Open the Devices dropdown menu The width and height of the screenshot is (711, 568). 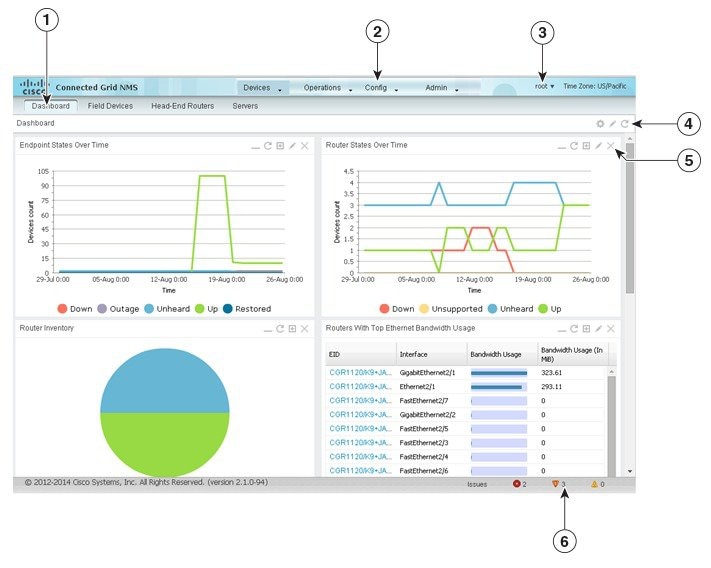click(x=262, y=87)
